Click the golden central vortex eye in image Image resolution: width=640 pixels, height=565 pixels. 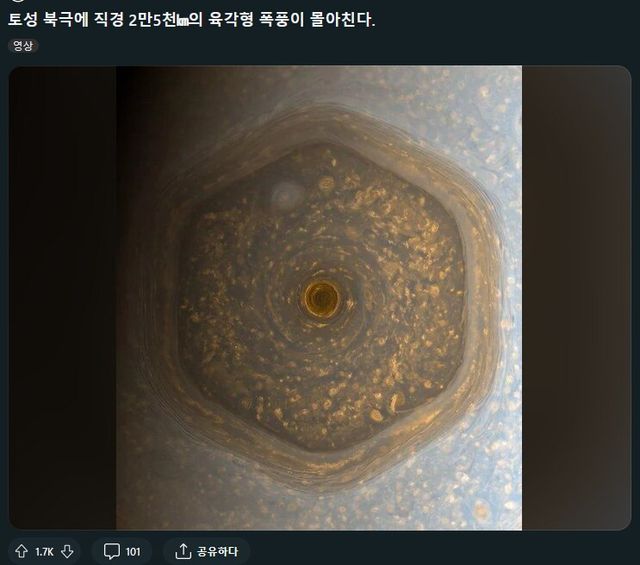pos(322,298)
